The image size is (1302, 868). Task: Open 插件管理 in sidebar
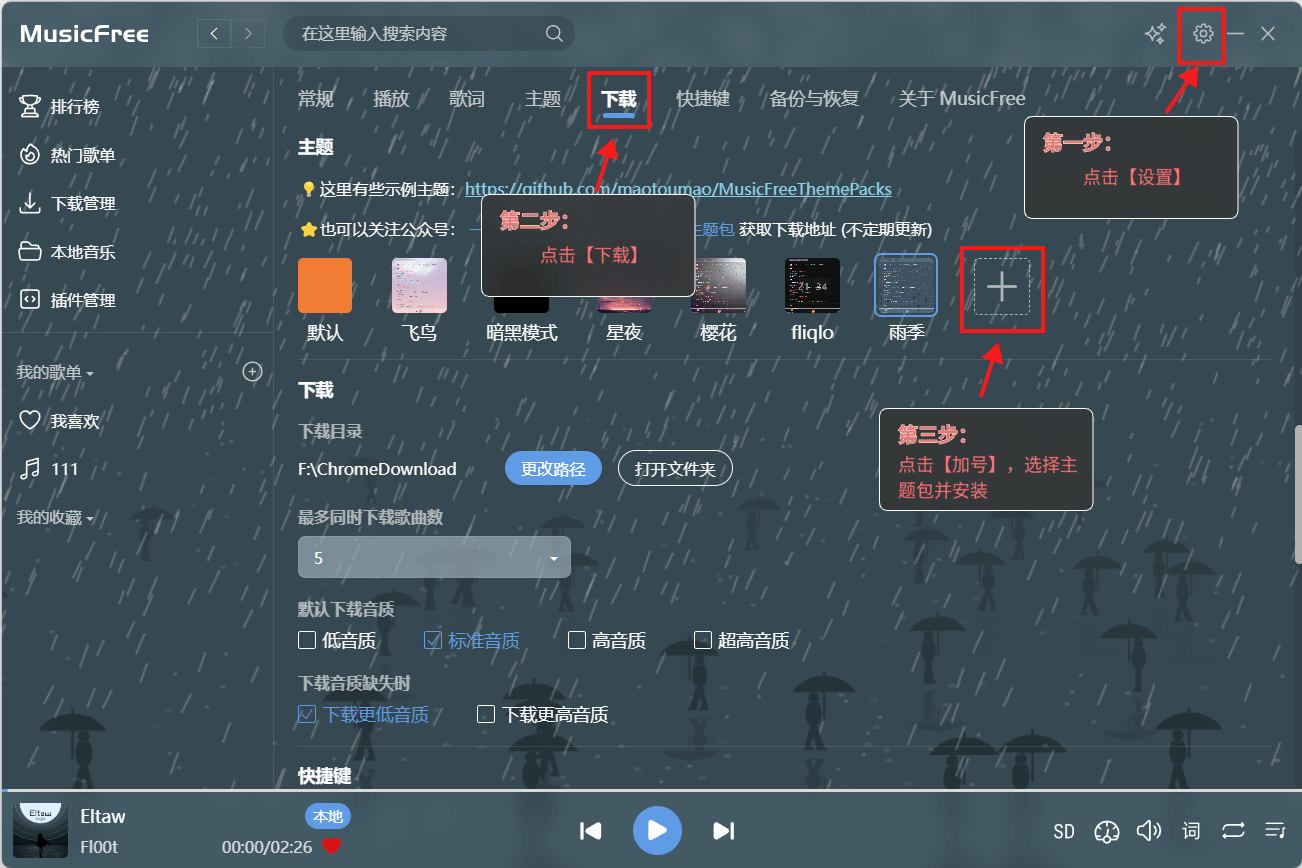click(137, 300)
